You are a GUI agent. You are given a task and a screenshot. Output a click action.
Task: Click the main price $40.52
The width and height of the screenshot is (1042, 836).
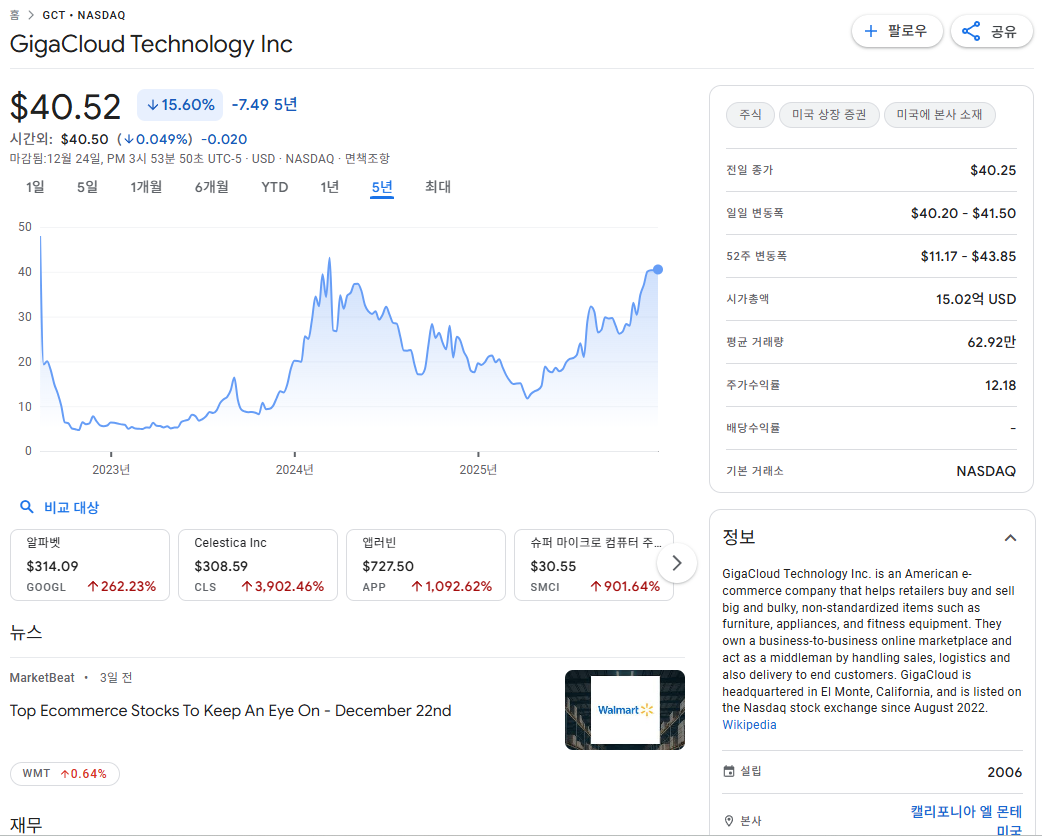[65, 106]
